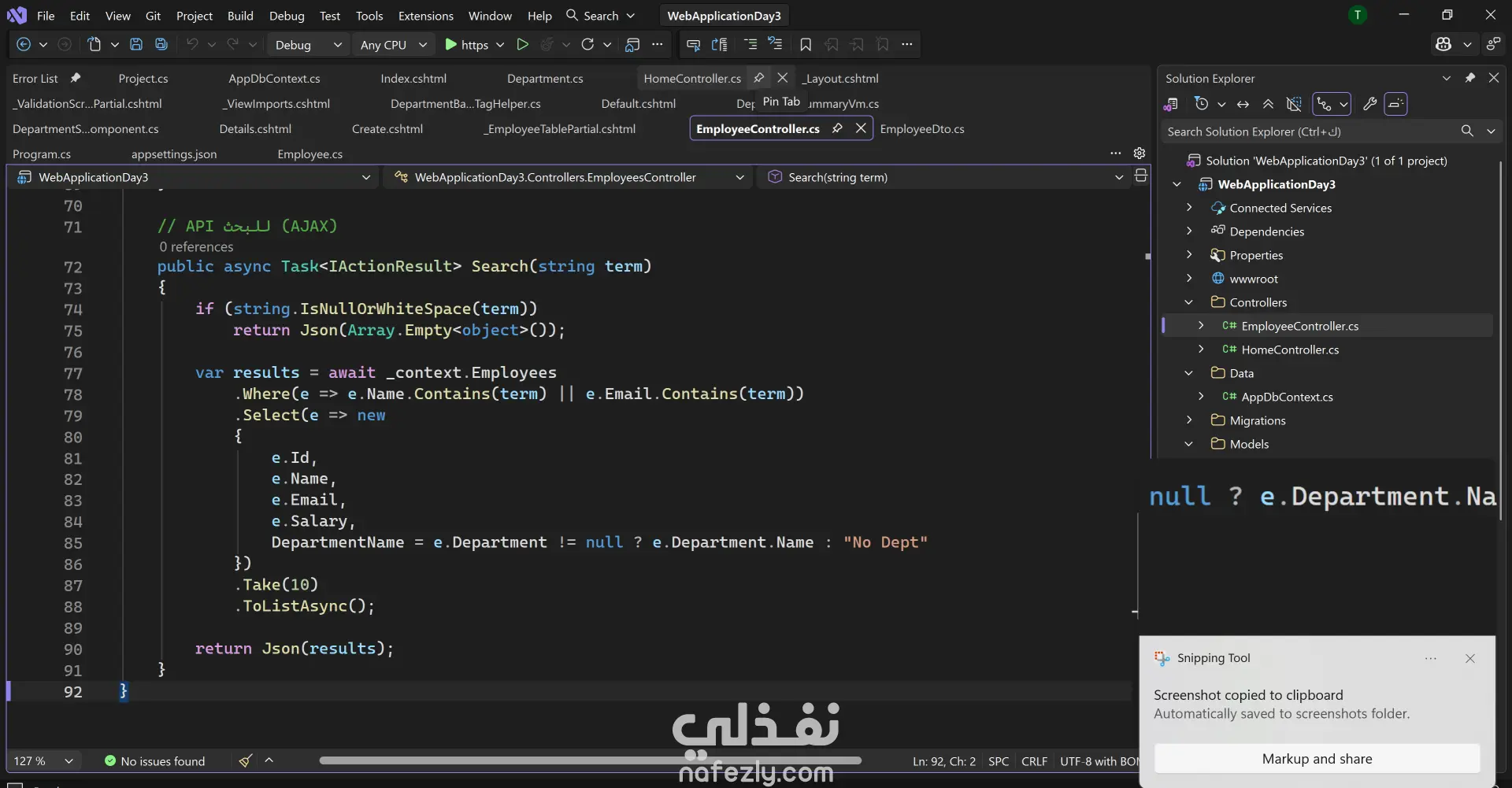Open the Git menu

(153, 16)
